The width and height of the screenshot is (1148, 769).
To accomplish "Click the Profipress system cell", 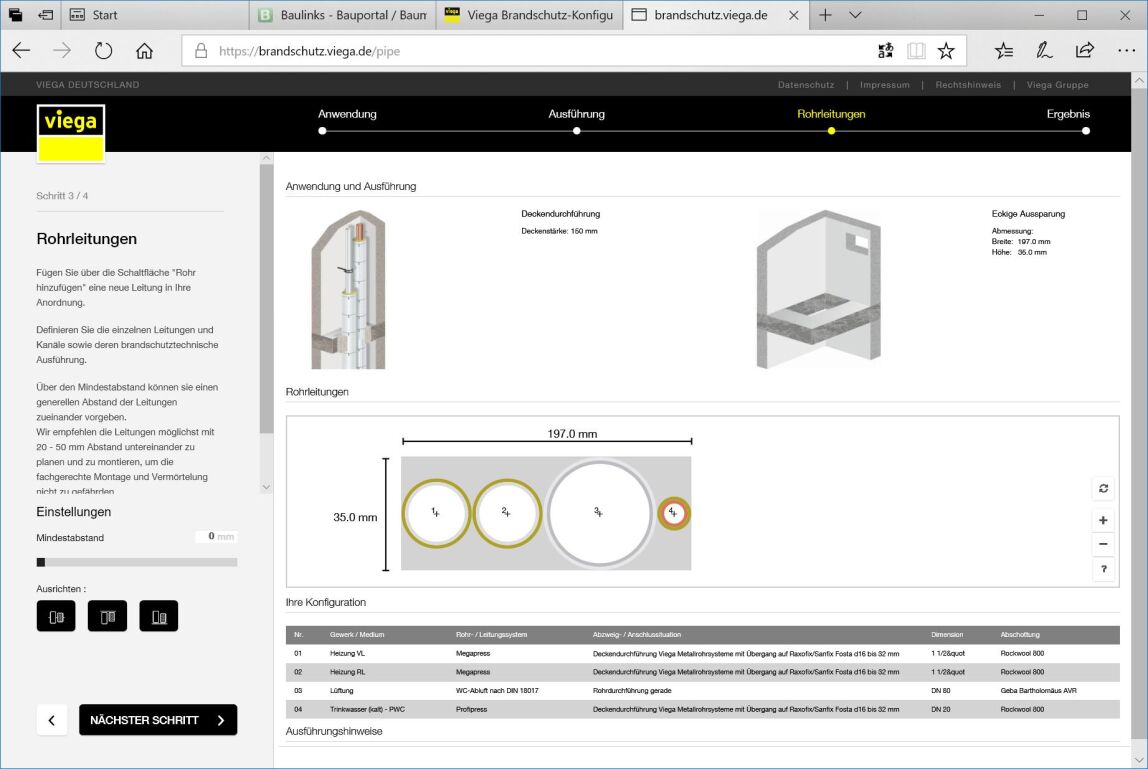I will click(x=472, y=710).
